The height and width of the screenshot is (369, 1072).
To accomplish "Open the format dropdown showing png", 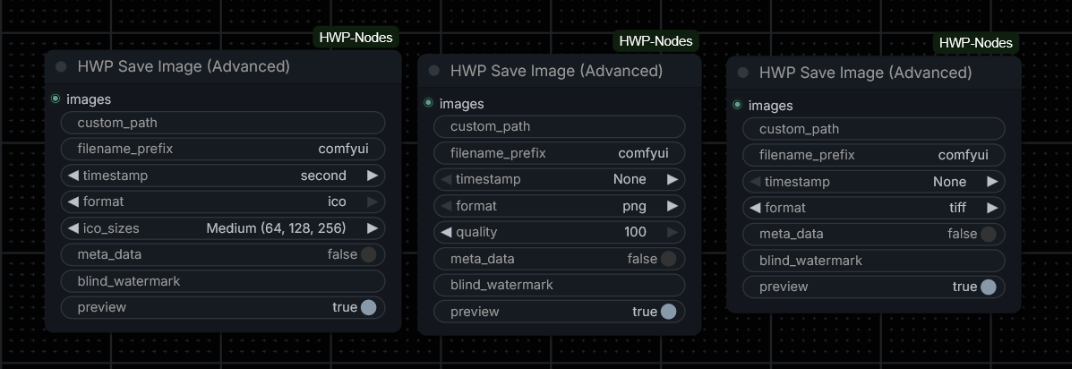I will click(559, 206).
